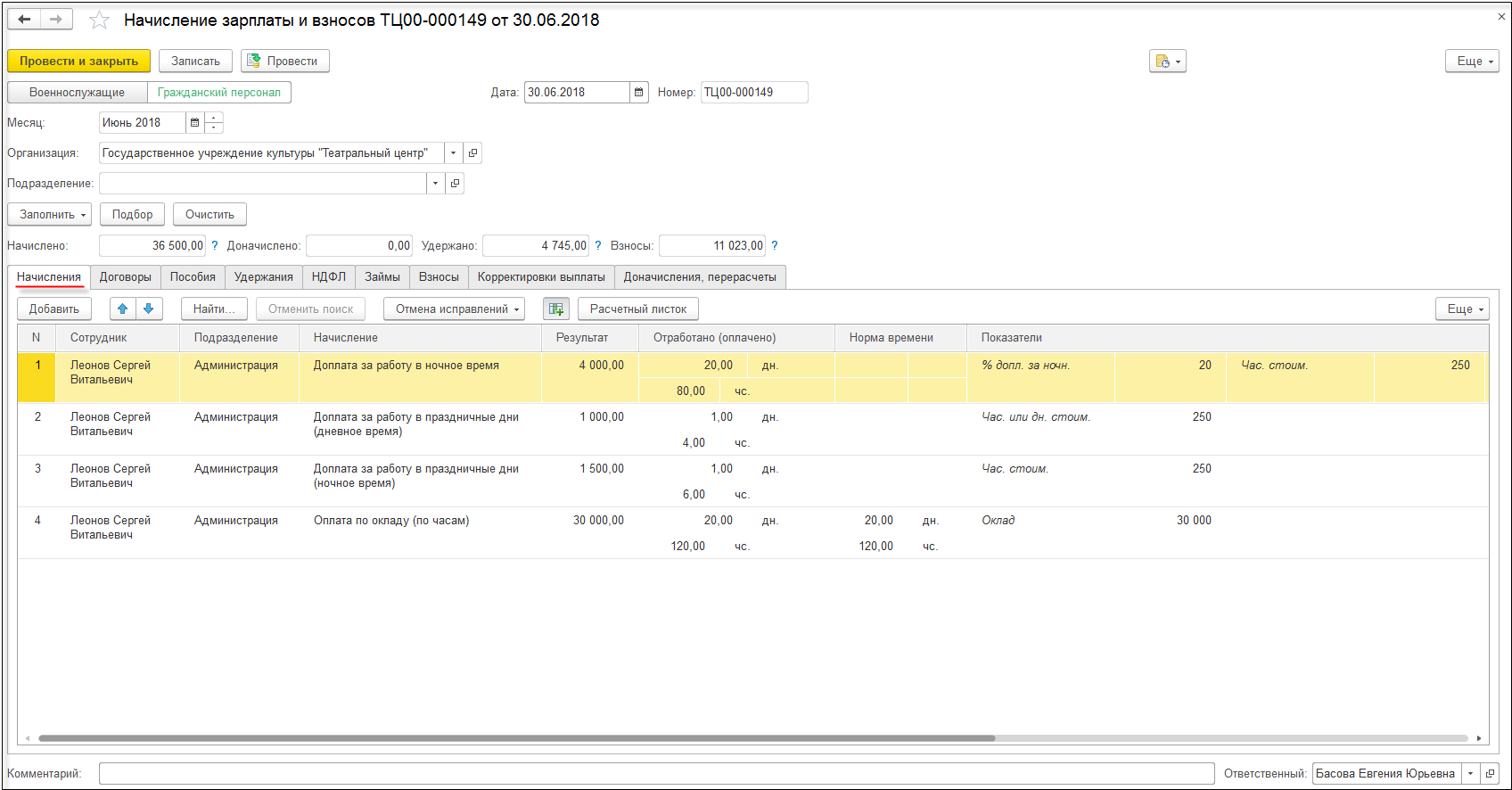Show help for Взносы amount
1512x790 pixels.
pos(774,245)
